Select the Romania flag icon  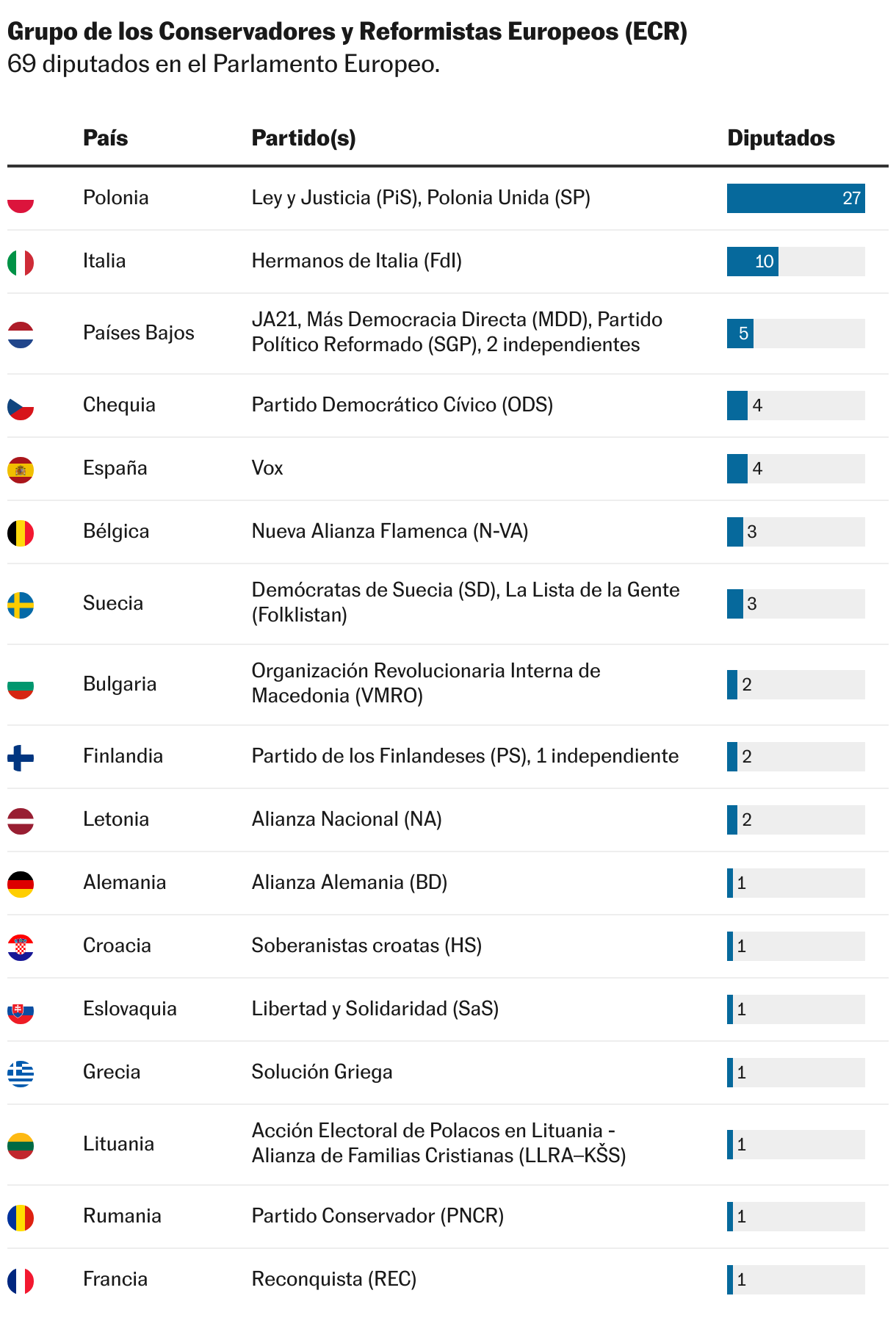(x=21, y=1217)
